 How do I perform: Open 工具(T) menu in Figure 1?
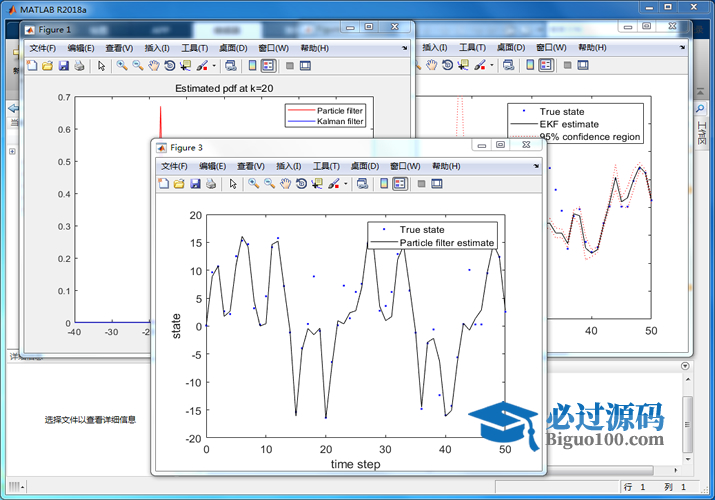pos(194,48)
